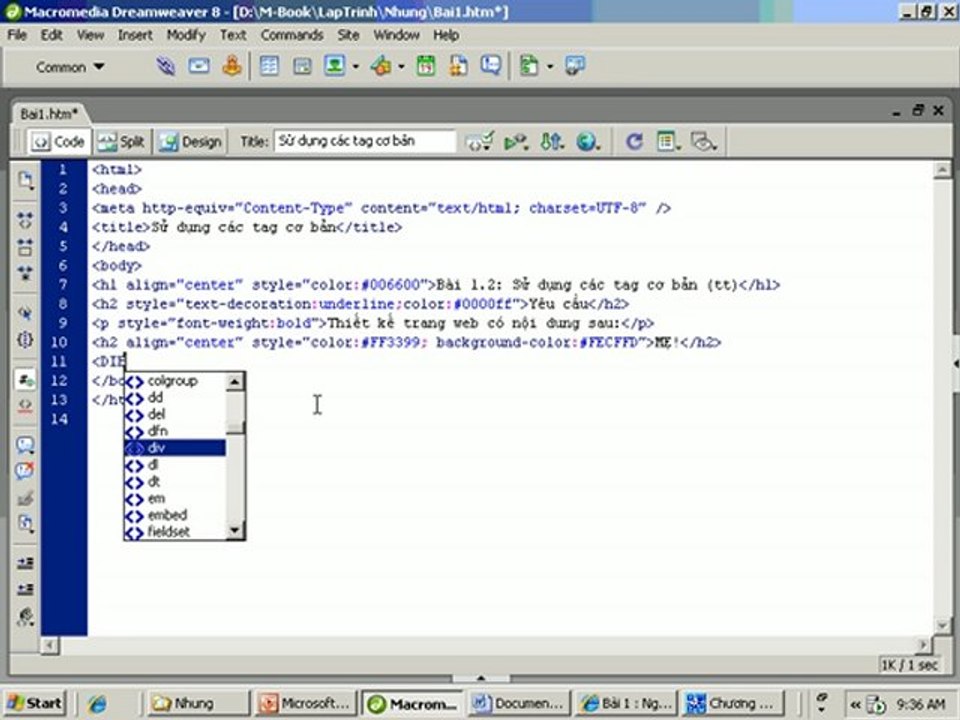Click Open Documents in the coding toolbar
The height and width of the screenshot is (720, 960).
pos(25,180)
